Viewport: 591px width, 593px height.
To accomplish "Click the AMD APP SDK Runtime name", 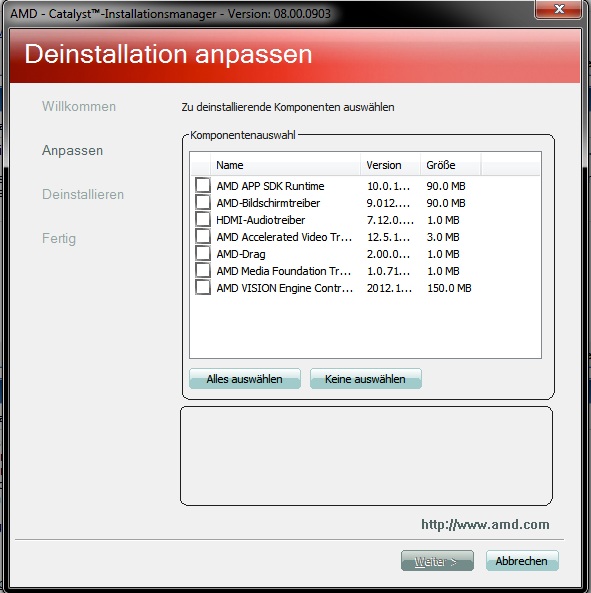I will (x=270, y=186).
